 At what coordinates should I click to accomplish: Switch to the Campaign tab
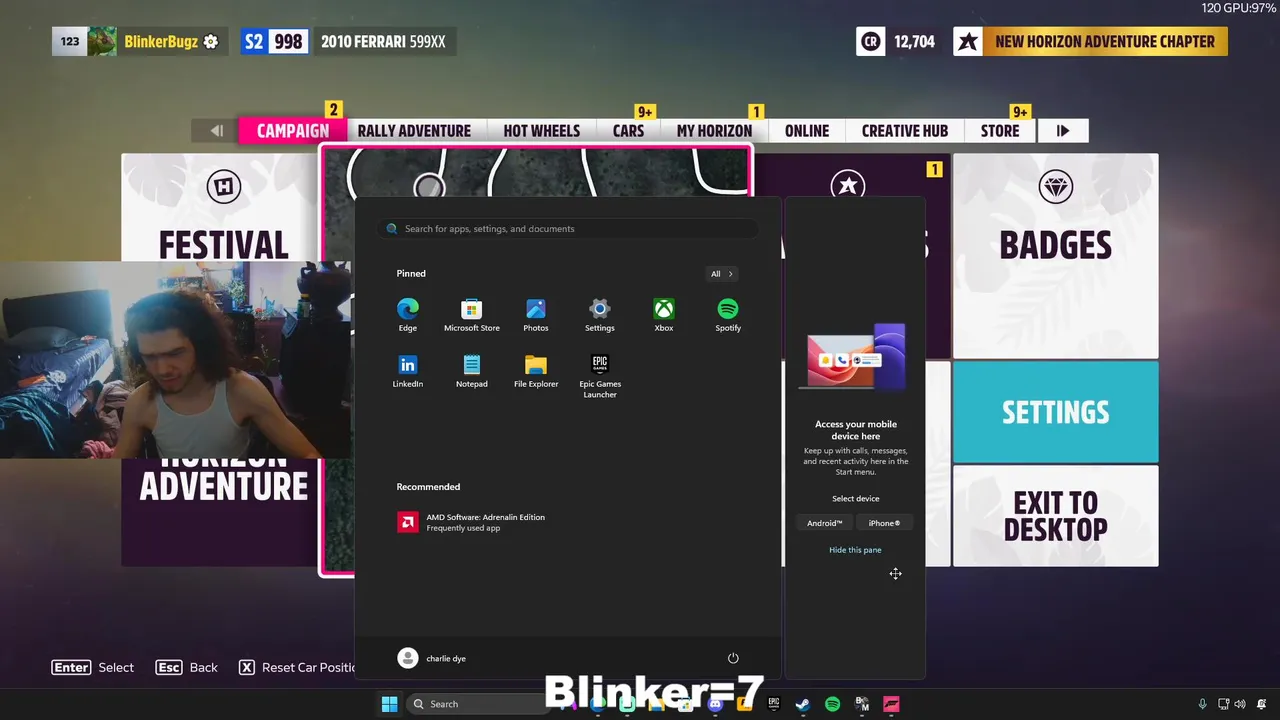tap(292, 131)
